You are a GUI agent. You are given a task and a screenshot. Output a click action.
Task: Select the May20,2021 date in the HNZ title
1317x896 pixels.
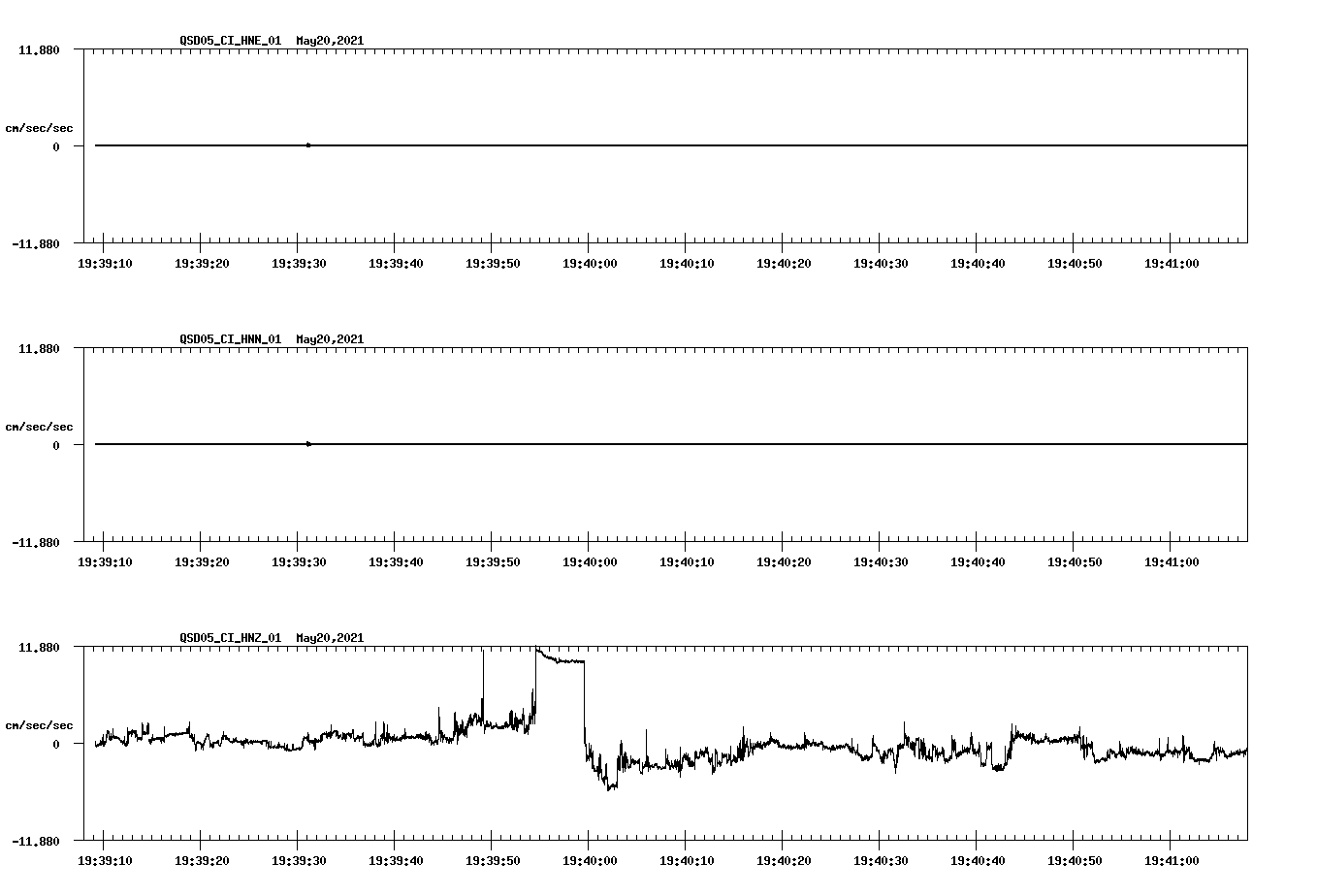coord(330,638)
